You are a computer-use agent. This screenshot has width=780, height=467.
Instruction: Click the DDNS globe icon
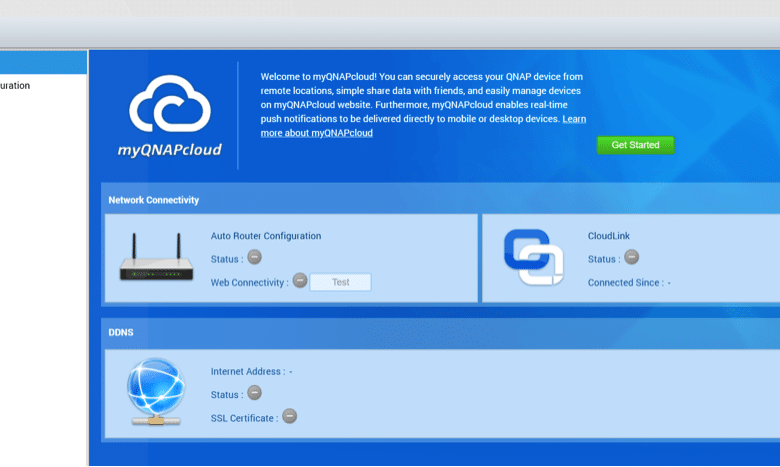tap(156, 391)
